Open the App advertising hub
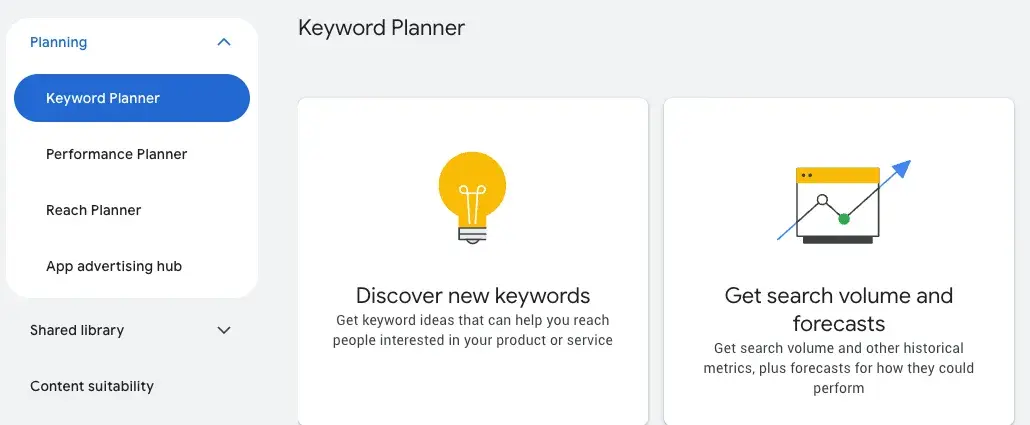The height and width of the screenshot is (425, 1030). (114, 266)
